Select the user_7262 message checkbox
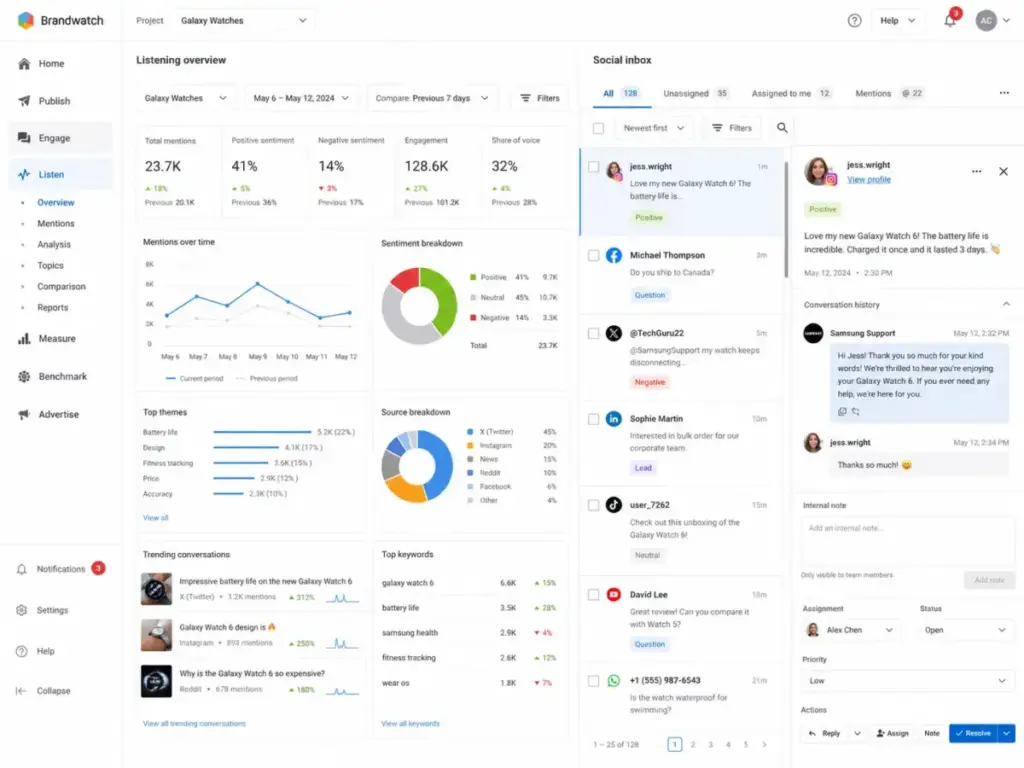 point(594,505)
